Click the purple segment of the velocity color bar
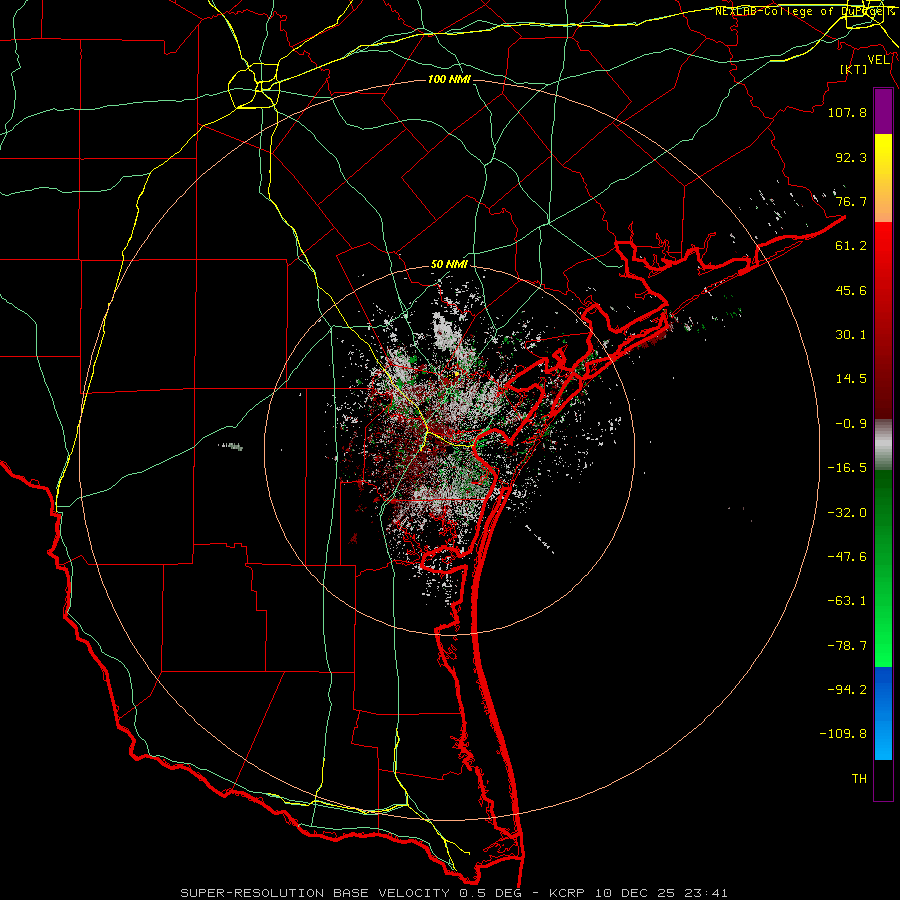Image resolution: width=900 pixels, height=900 pixels. (x=883, y=112)
